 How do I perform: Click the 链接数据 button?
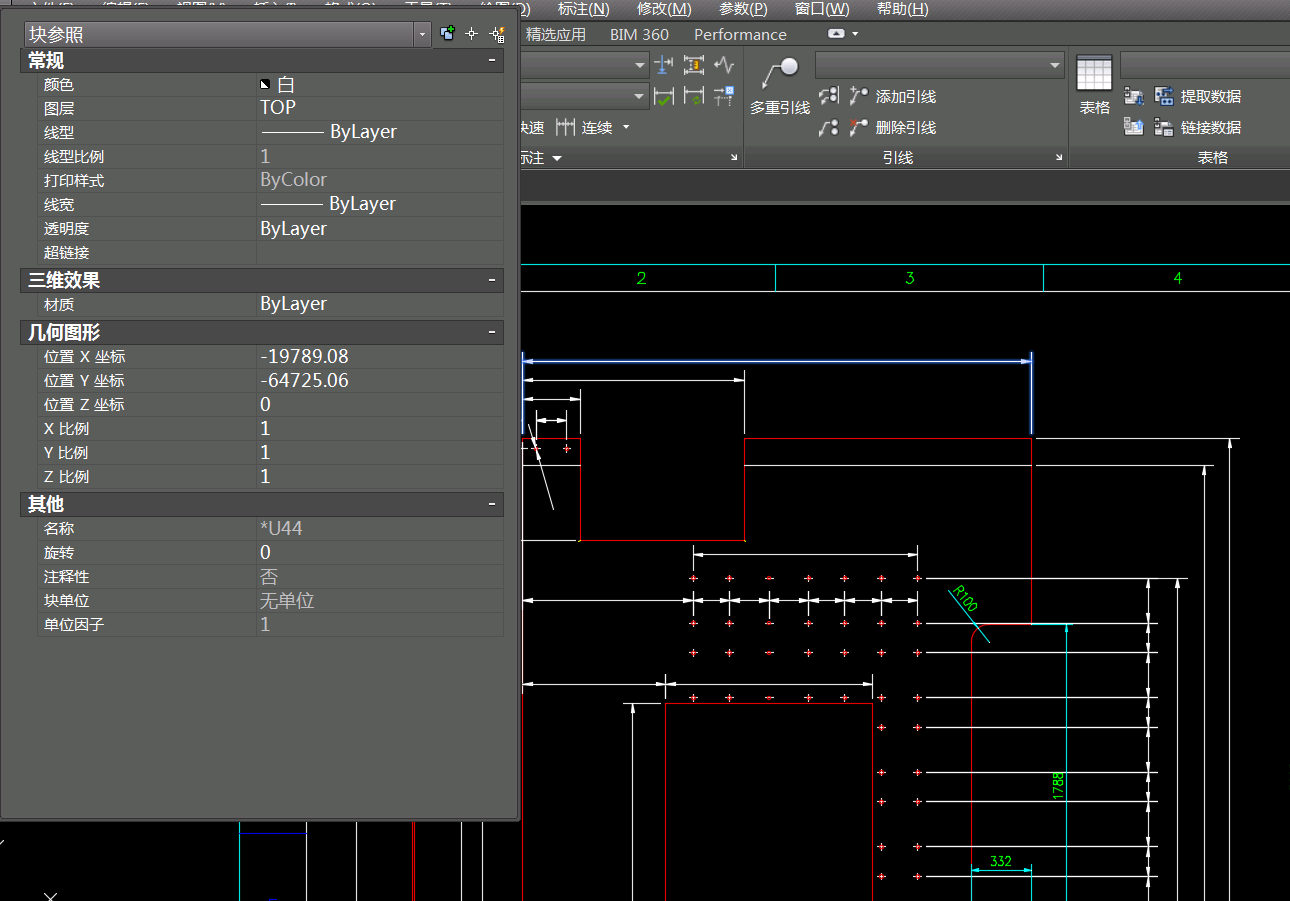(x=1198, y=127)
